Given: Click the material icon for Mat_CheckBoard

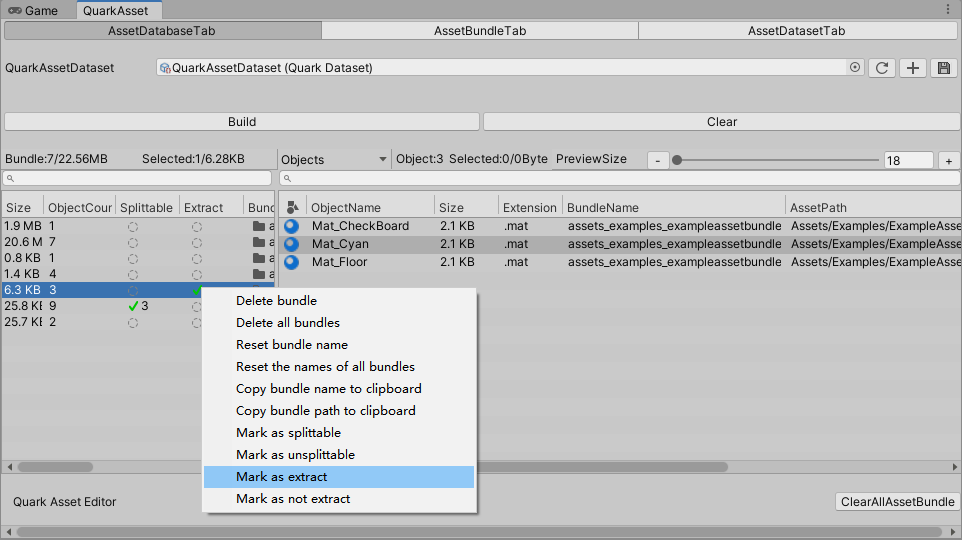Looking at the screenshot, I should [x=291, y=226].
